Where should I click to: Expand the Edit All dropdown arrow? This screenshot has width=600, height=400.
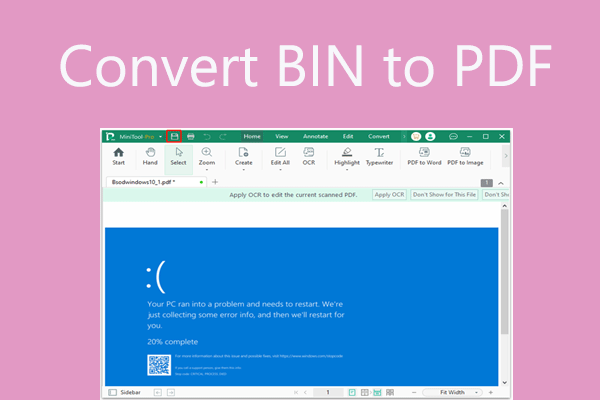pos(280,170)
